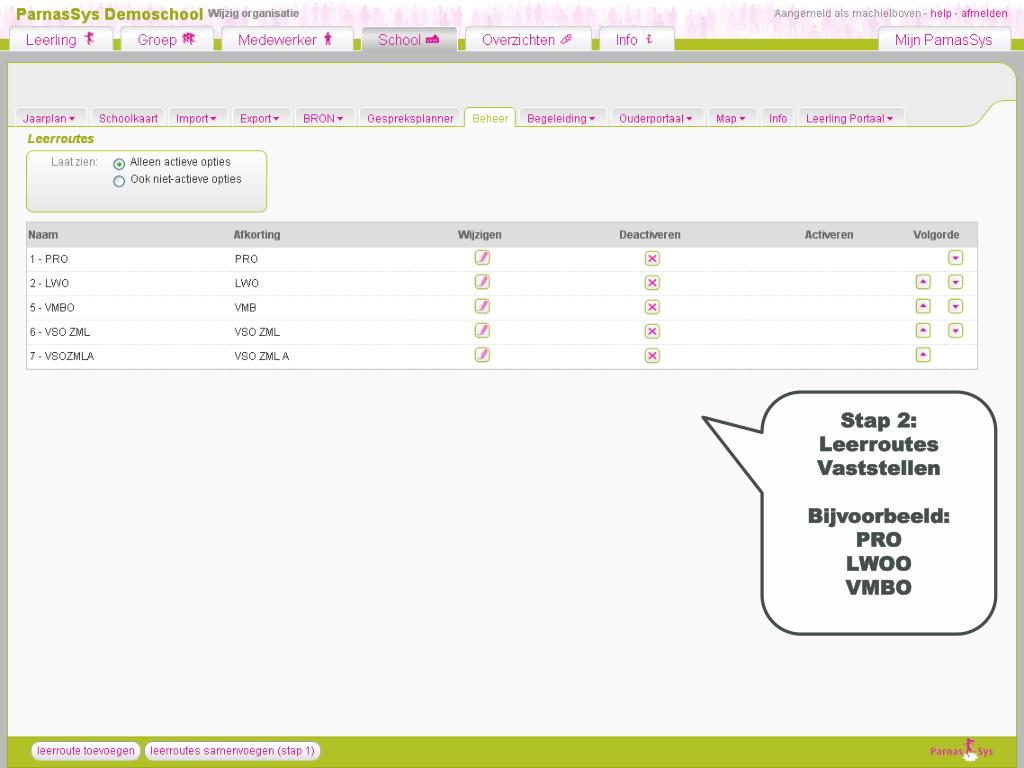
Task: Click the 'VSO ZML A' abbreviation cell
Action: pos(262,356)
